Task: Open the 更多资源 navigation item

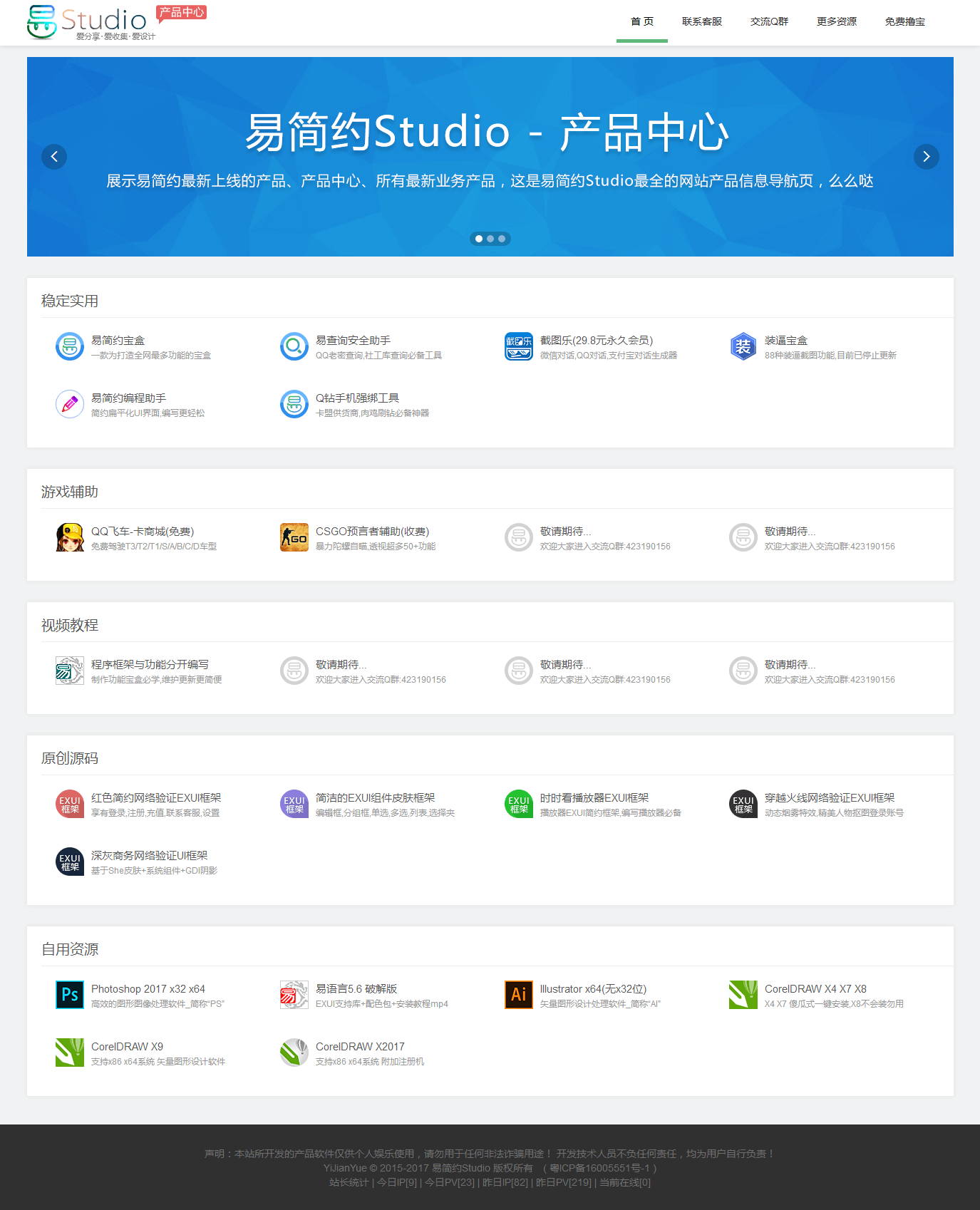Action: (837, 21)
